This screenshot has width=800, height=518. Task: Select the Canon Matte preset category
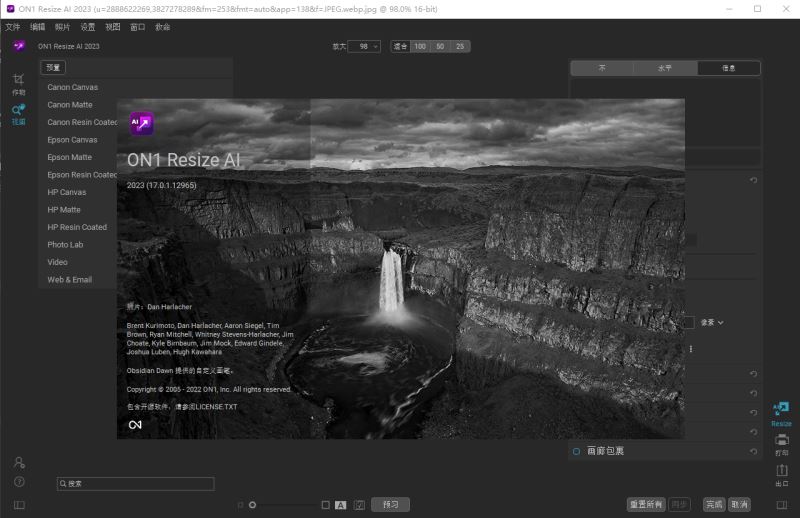click(x=70, y=105)
